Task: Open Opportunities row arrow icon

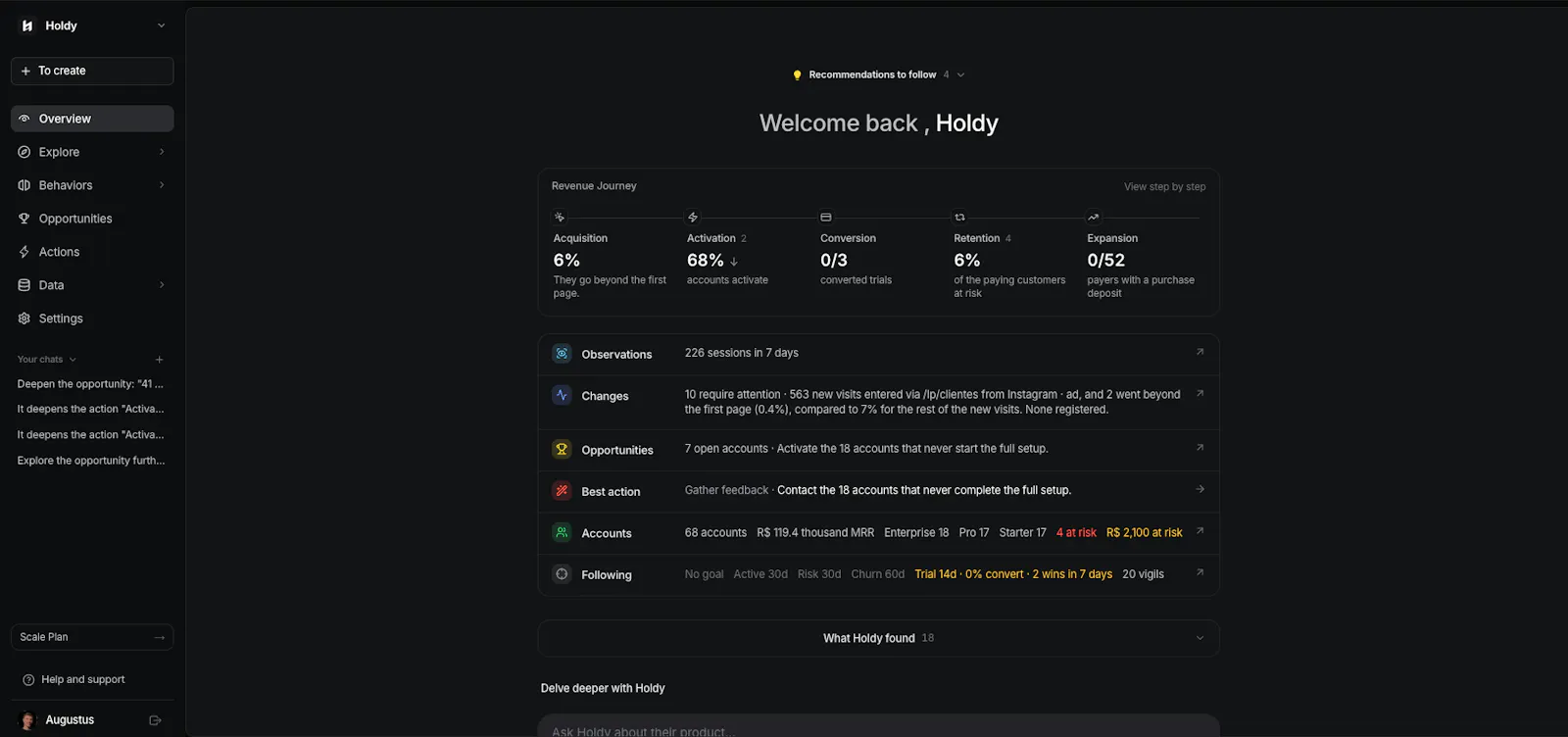Action: 1200,448
